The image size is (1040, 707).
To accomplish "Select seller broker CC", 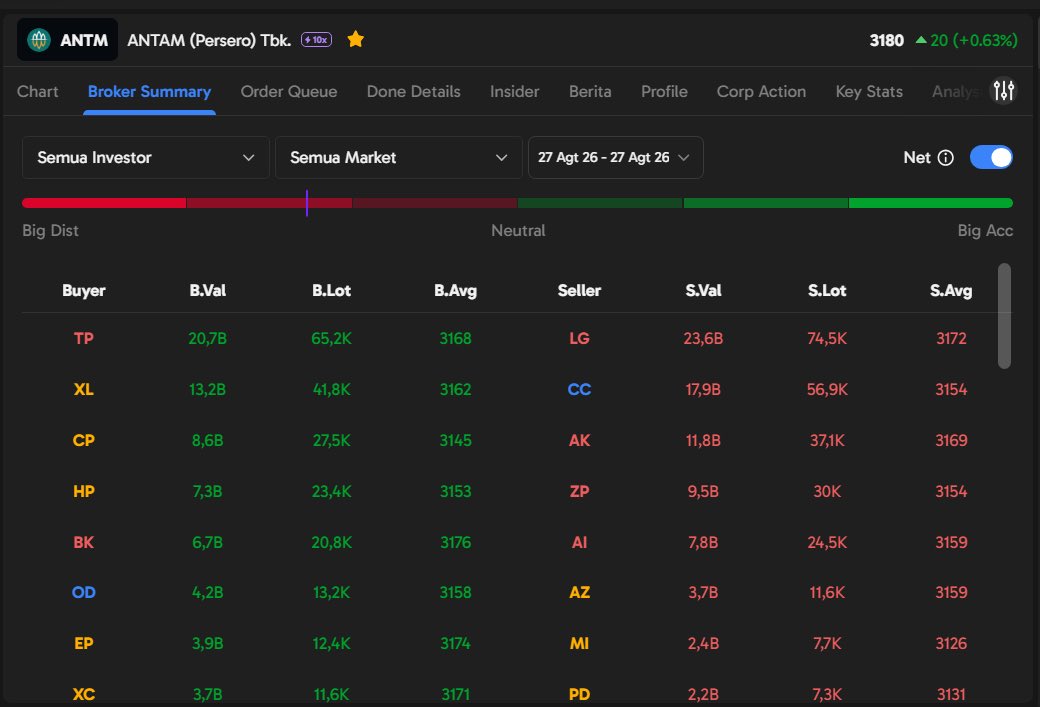I will 579,389.
